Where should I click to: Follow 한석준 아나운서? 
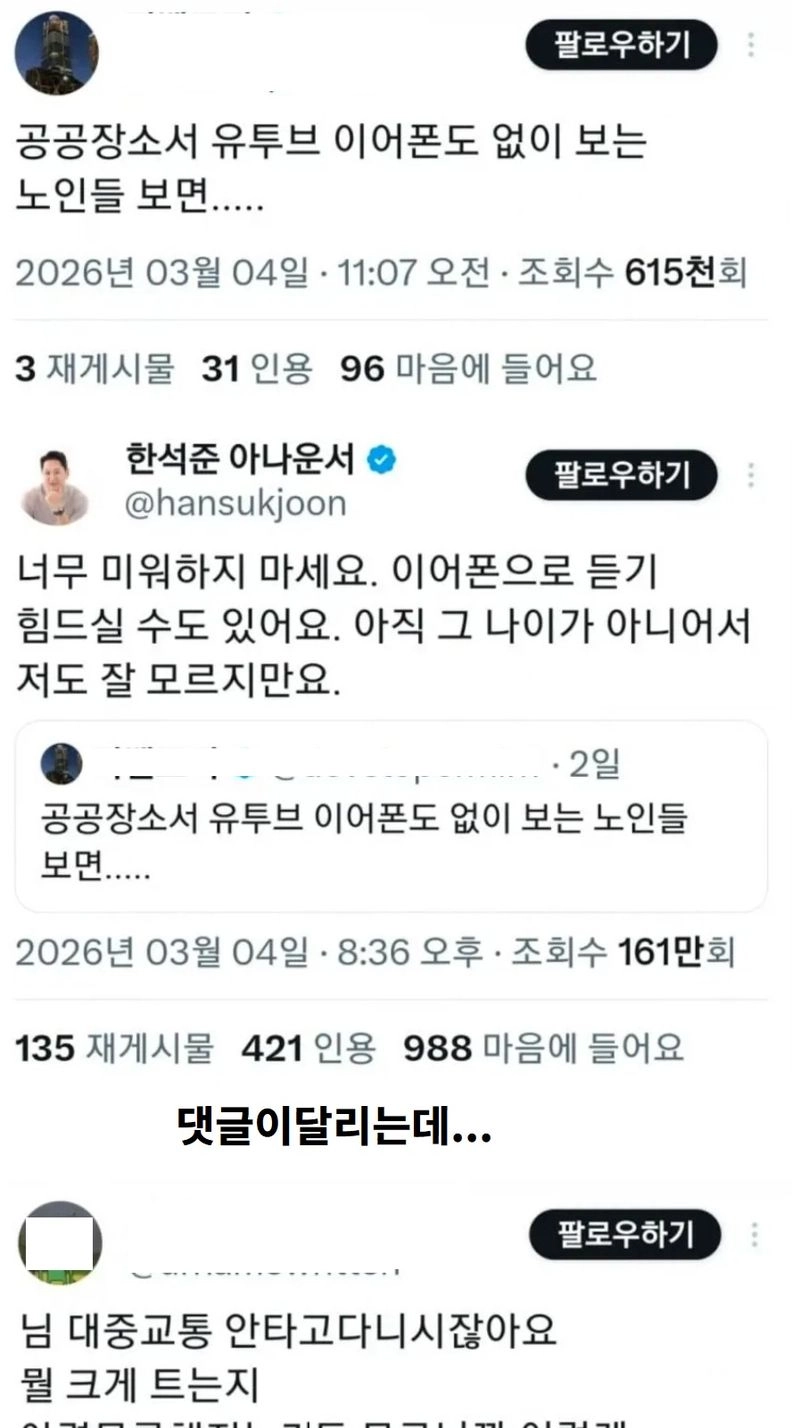tap(622, 475)
